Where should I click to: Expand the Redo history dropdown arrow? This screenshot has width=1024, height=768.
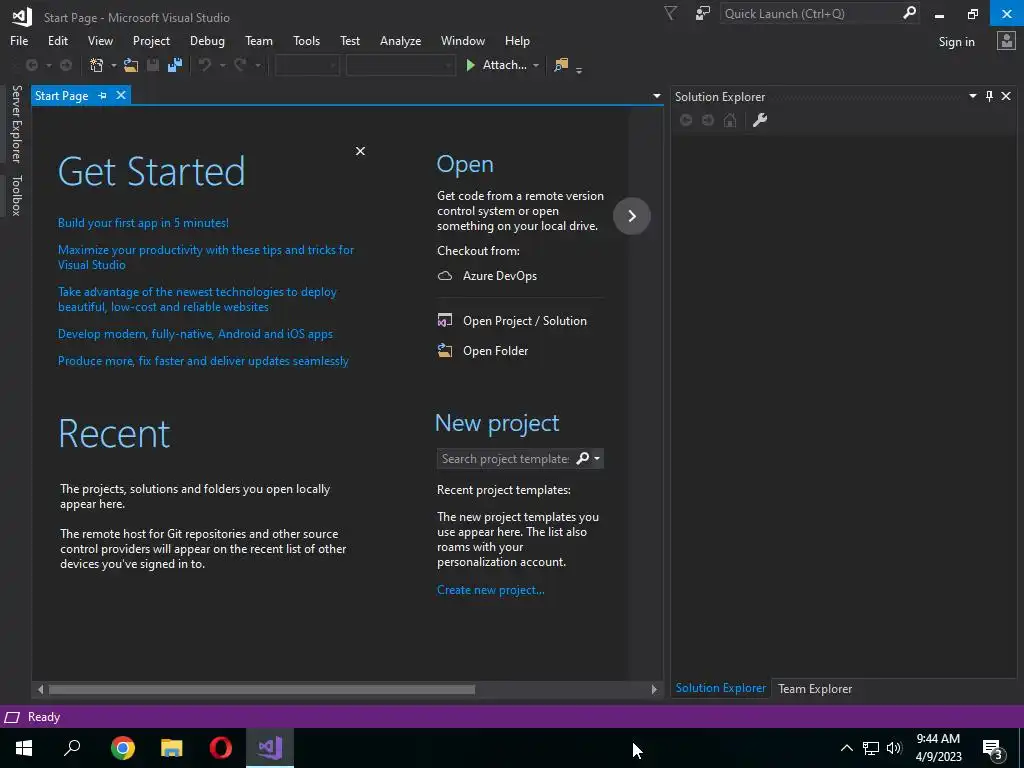pos(257,65)
